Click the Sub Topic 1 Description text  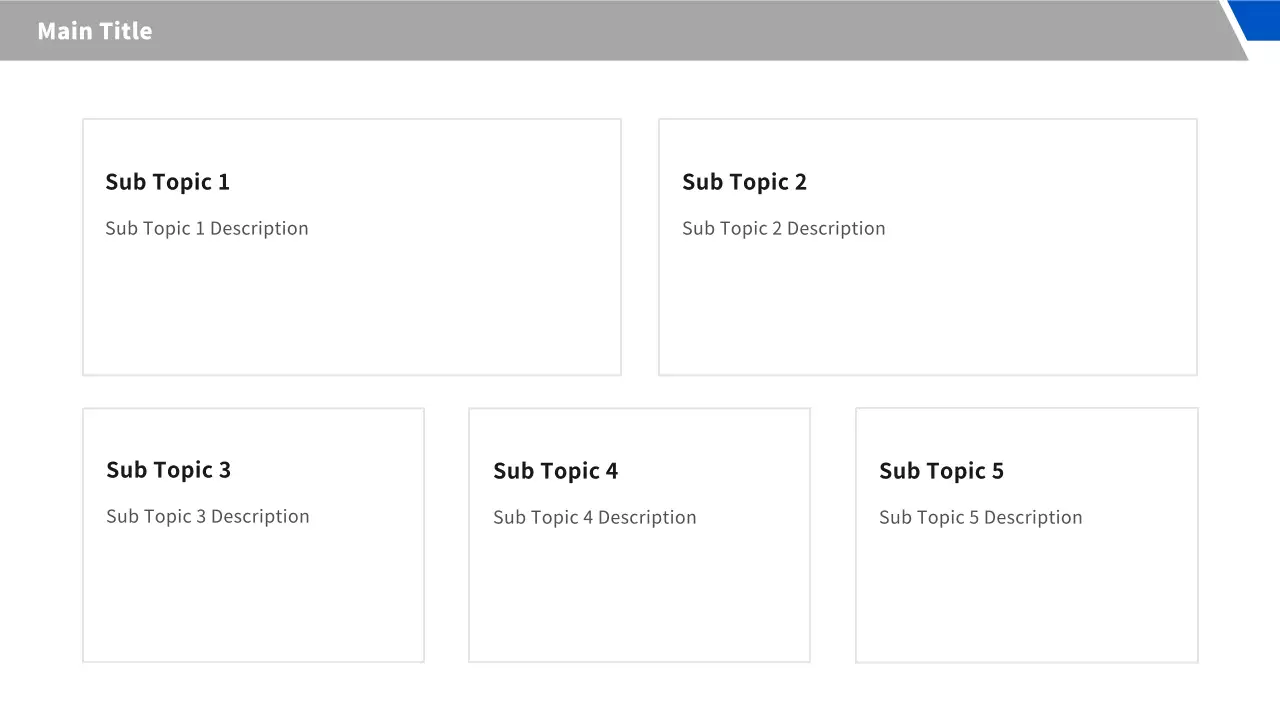(207, 229)
